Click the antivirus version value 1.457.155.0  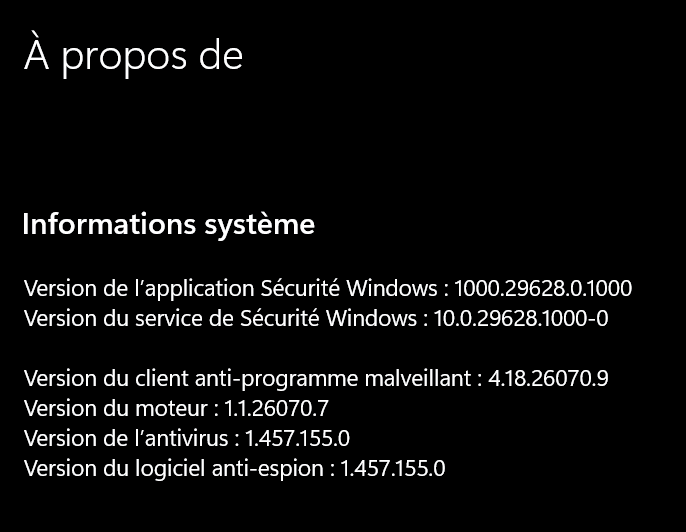tap(297, 438)
